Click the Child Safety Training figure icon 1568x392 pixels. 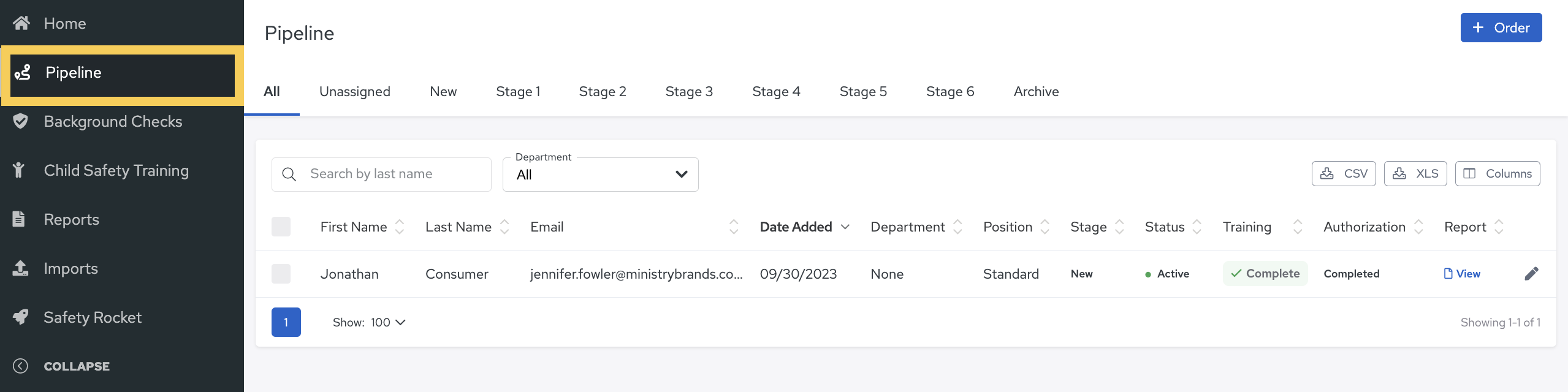pyautogui.click(x=19, y=170)
